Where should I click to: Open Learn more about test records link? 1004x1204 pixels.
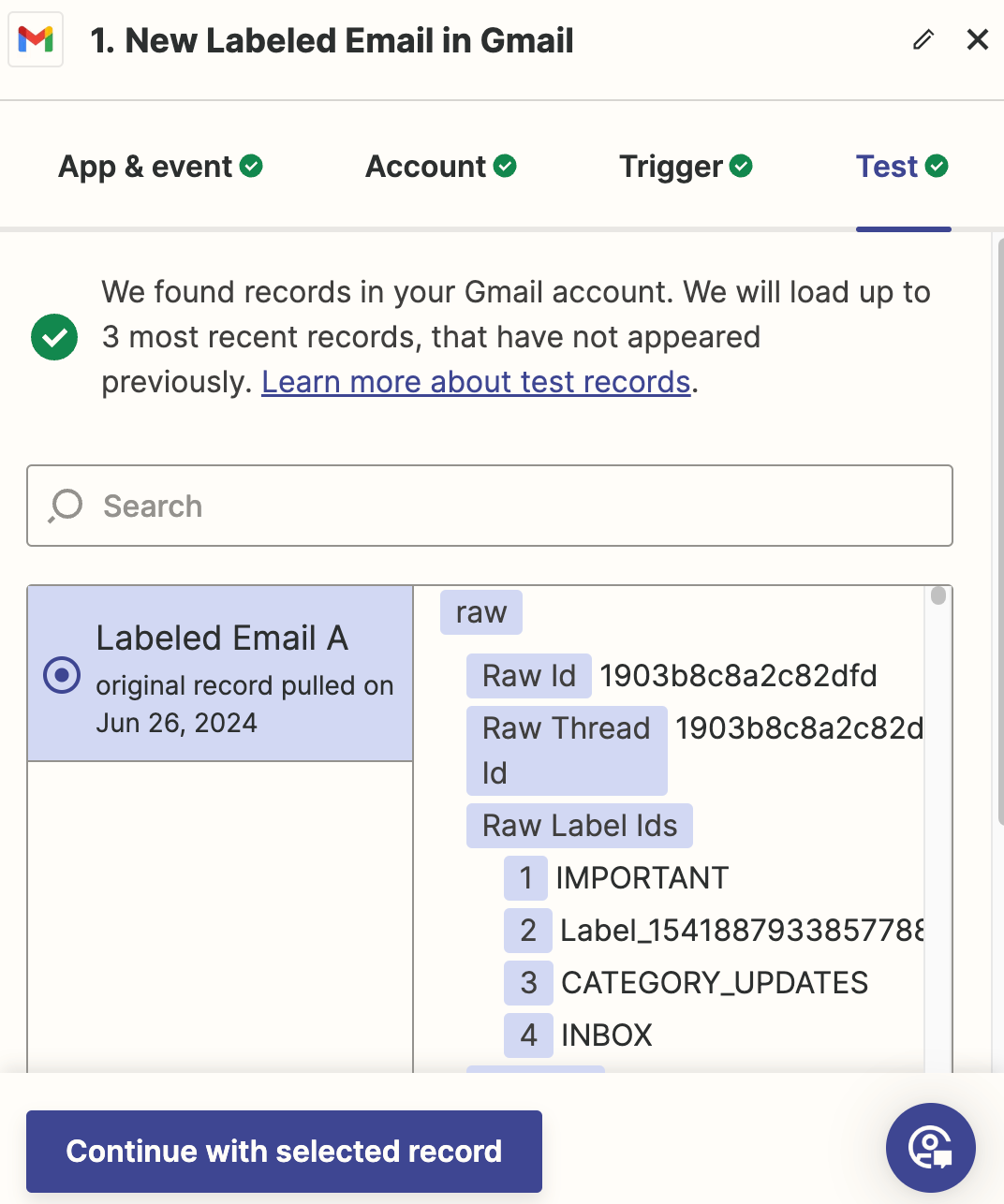[476, 382]
